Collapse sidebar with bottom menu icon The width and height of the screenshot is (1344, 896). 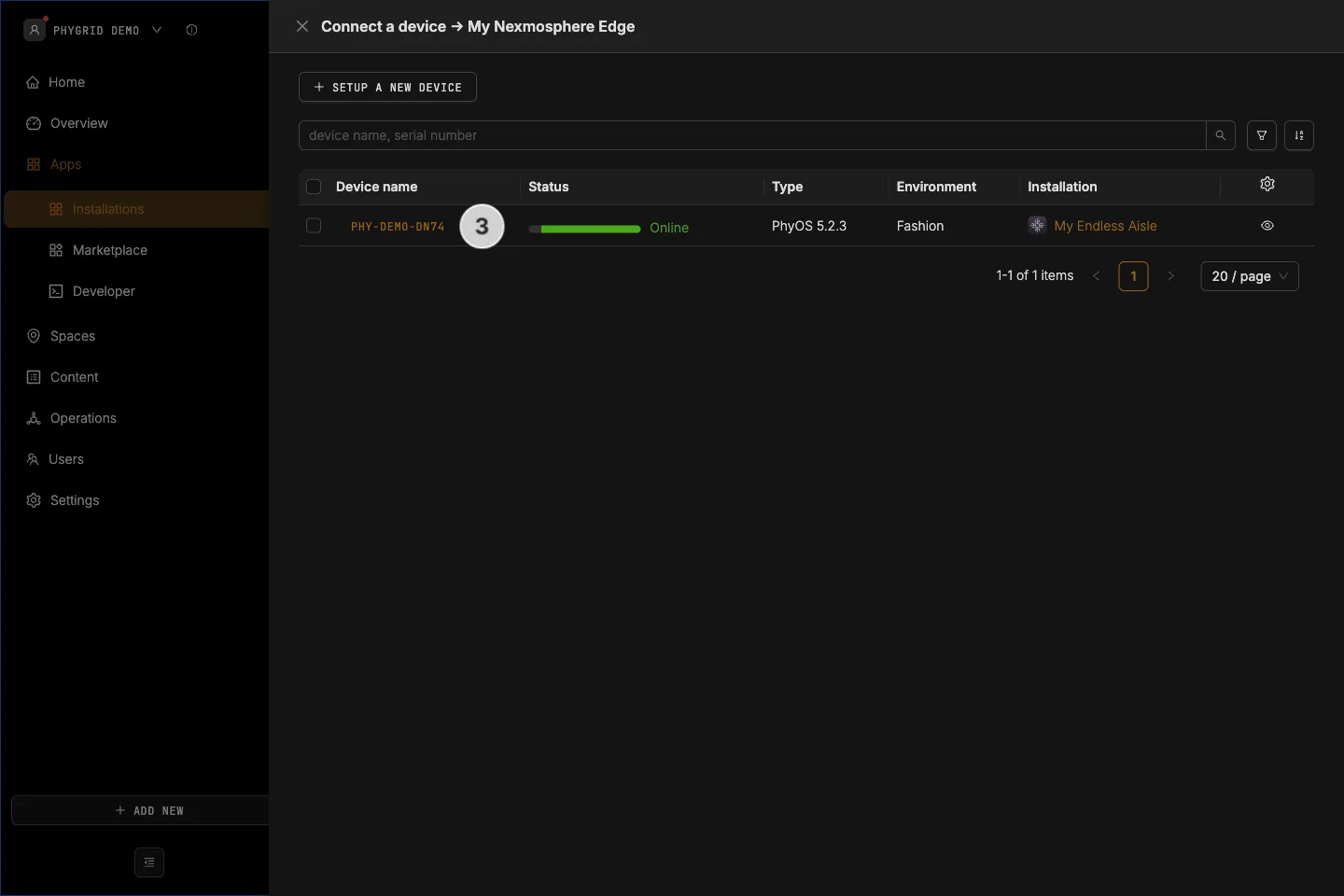pyautogui.click(x=149, y=862)
